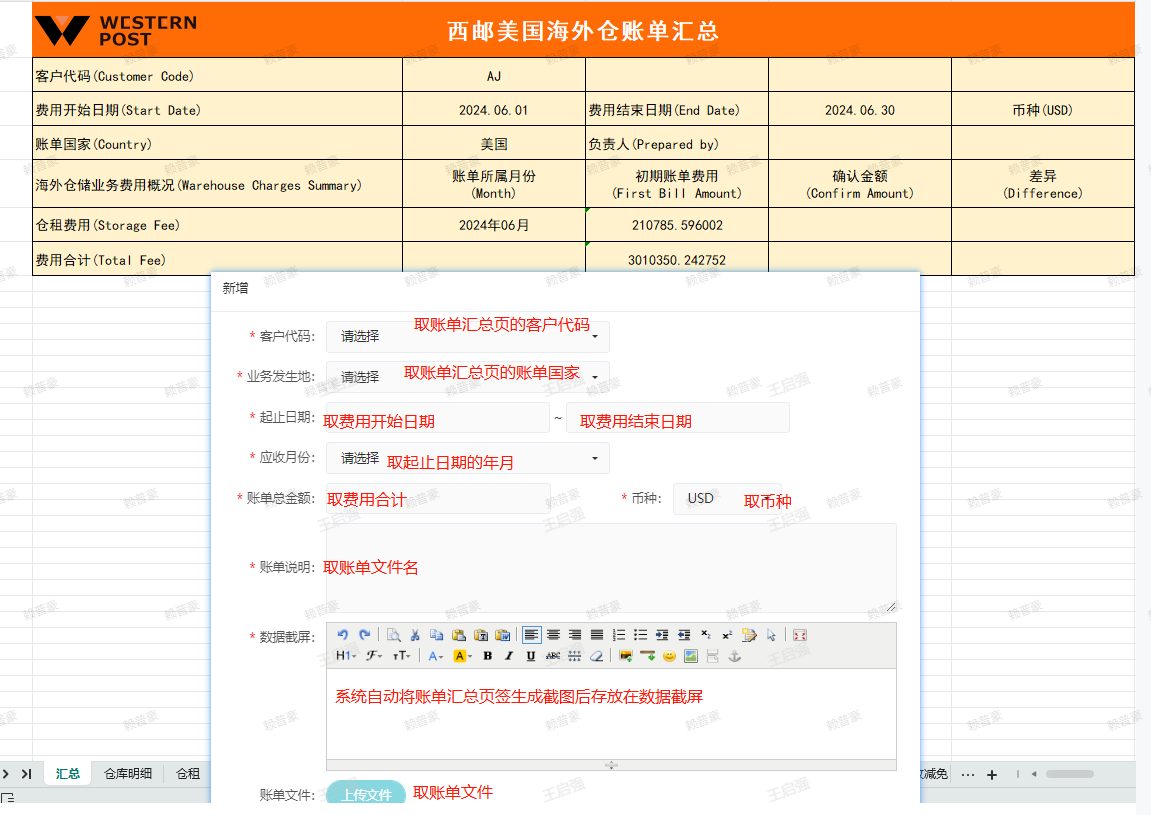Apply italic formatting in editor
Image resolution: width=1151 pixels, height=815 pixels.
coord(509,656)
